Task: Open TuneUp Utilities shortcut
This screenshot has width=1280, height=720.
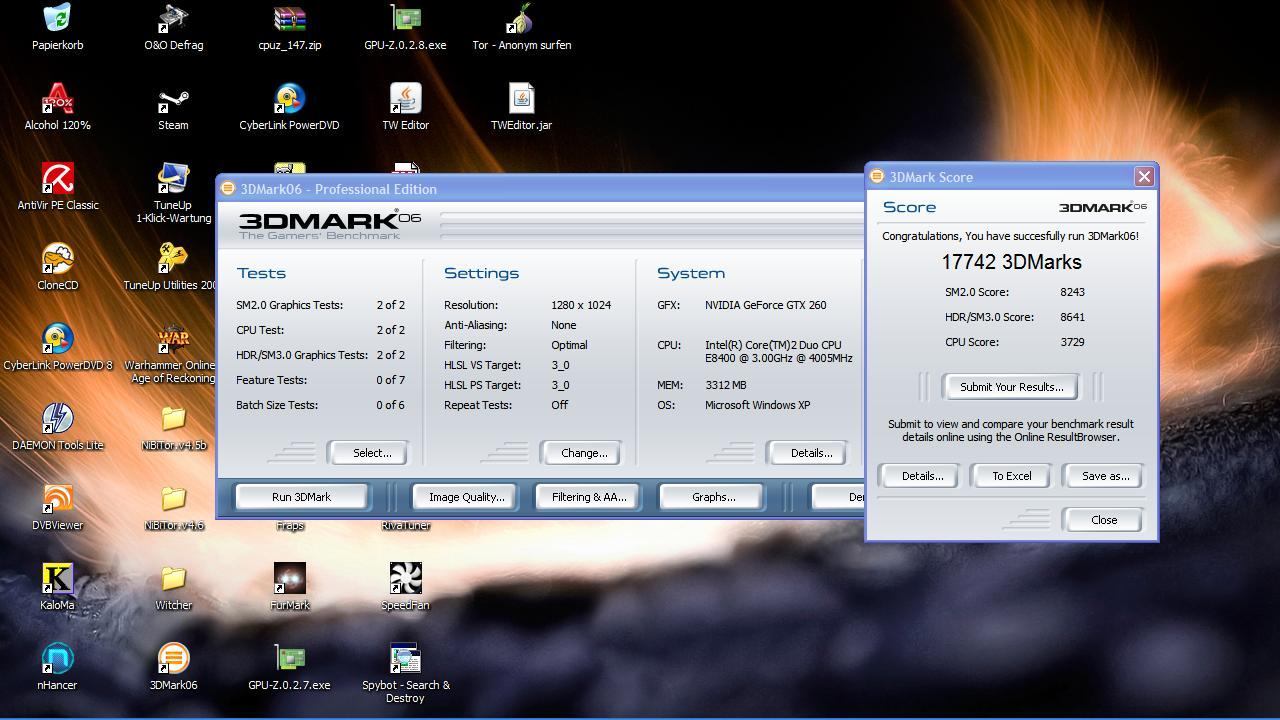Action: point(173,259)
